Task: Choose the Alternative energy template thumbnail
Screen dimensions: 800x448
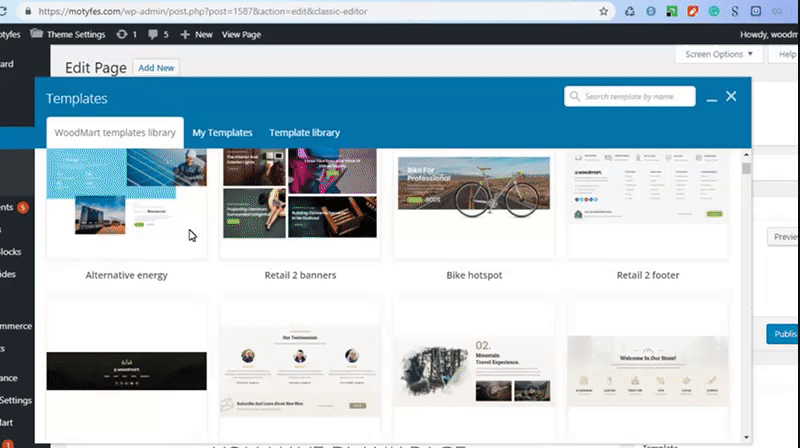Action: [127, 203]
